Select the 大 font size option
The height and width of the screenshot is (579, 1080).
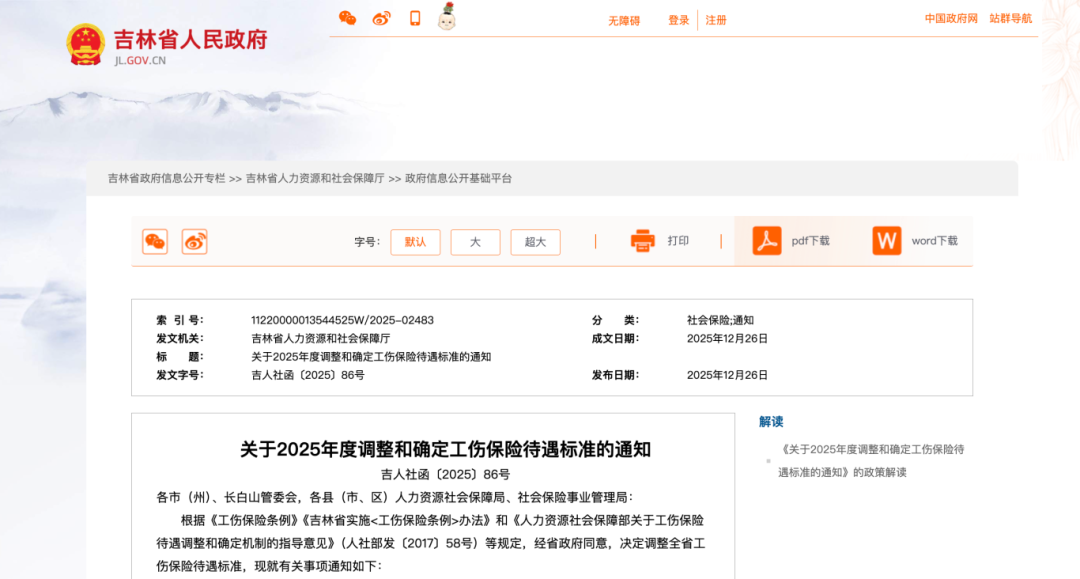pos(475,242)
